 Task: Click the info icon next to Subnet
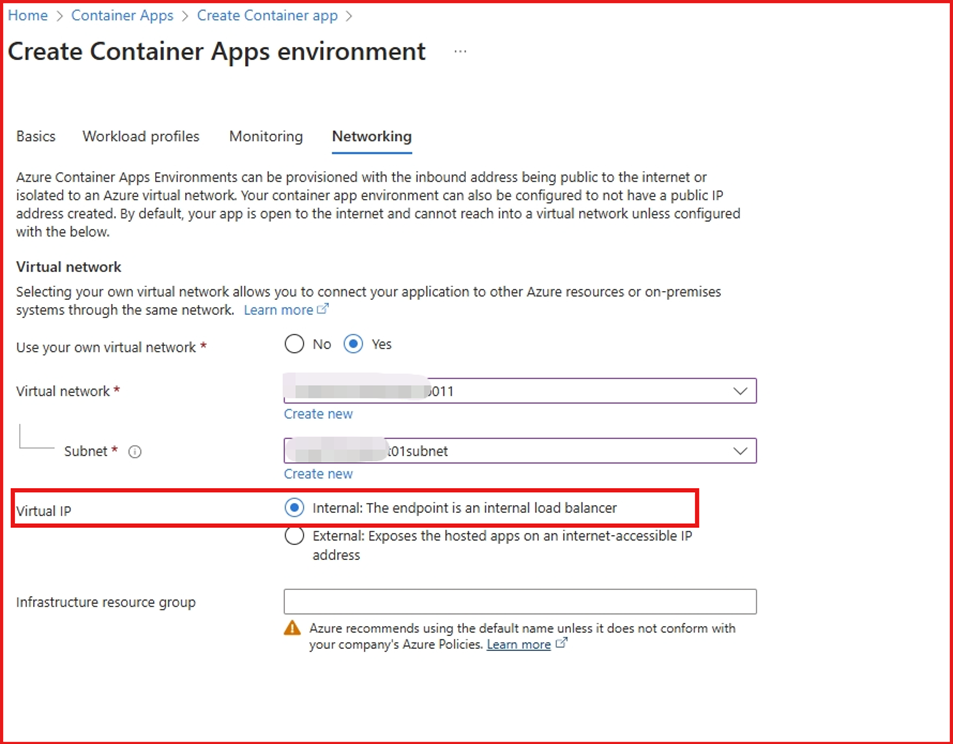click(x=135, y=452)
